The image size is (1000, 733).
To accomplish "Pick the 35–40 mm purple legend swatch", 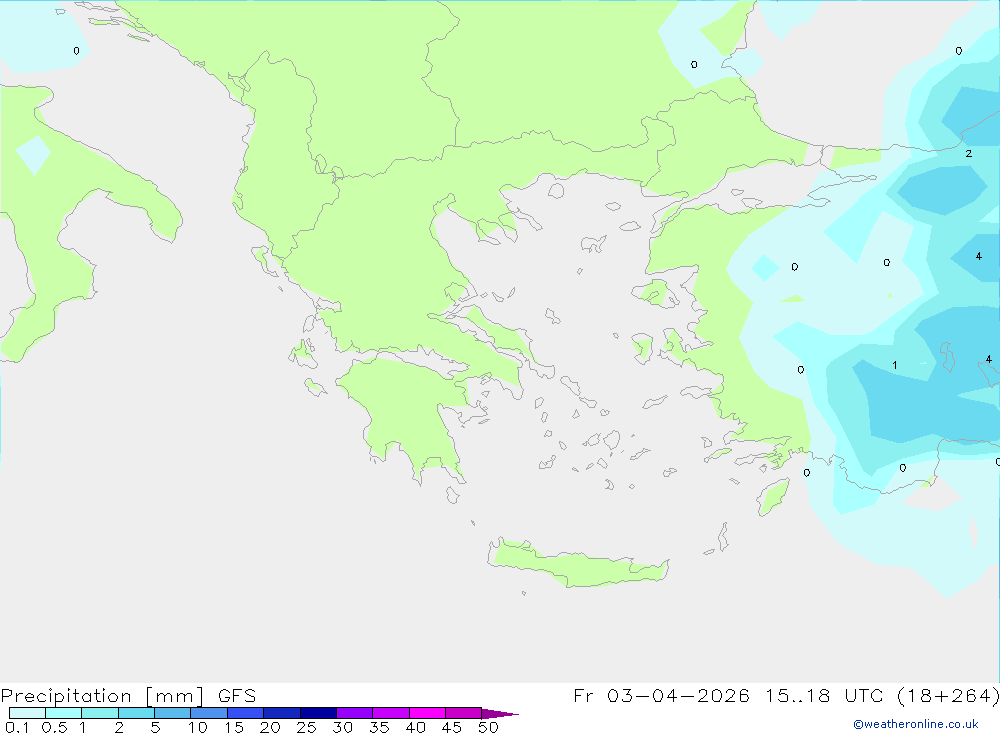I will (391, 713).
